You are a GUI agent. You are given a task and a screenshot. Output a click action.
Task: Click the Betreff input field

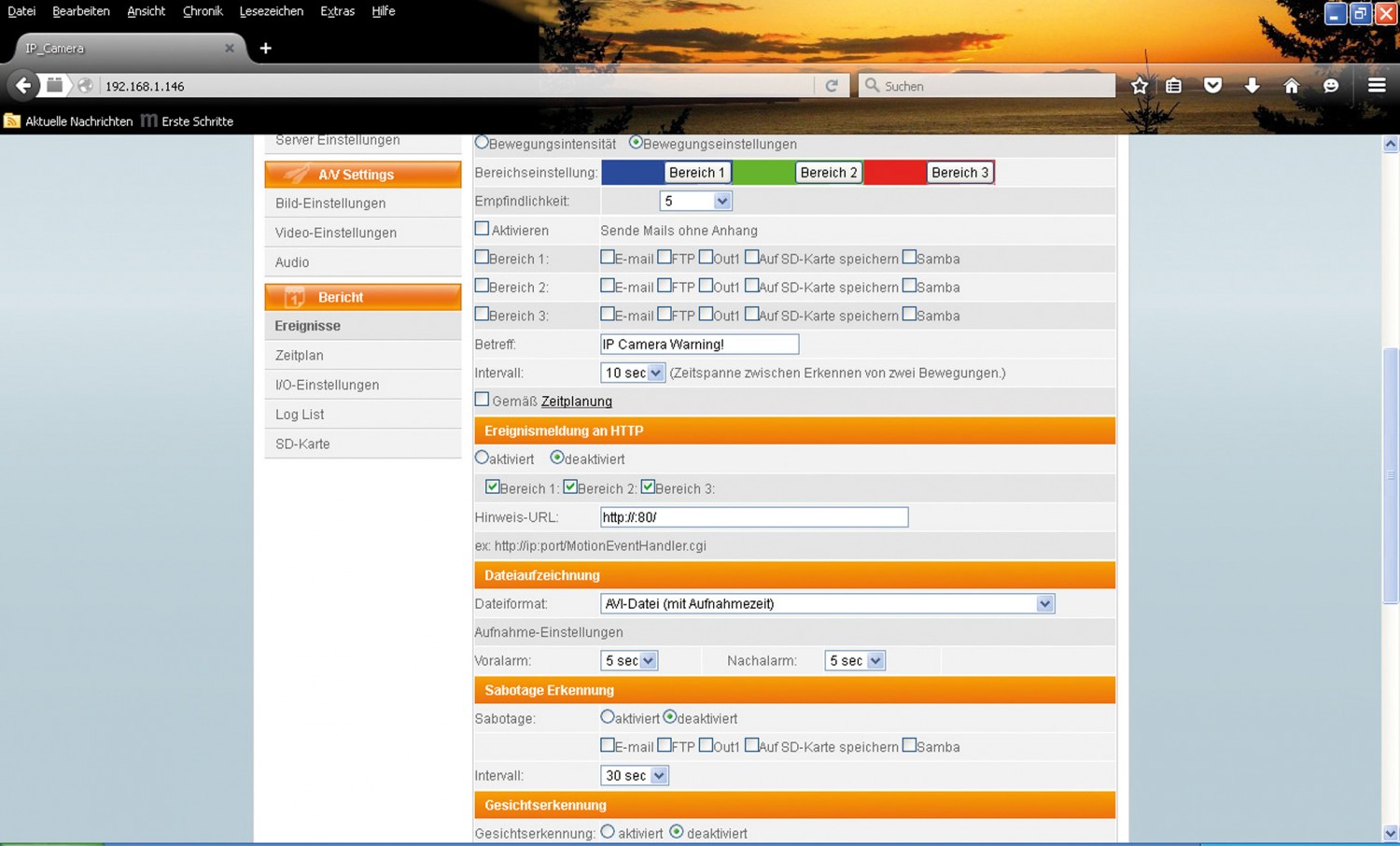(x=699, y=345)
